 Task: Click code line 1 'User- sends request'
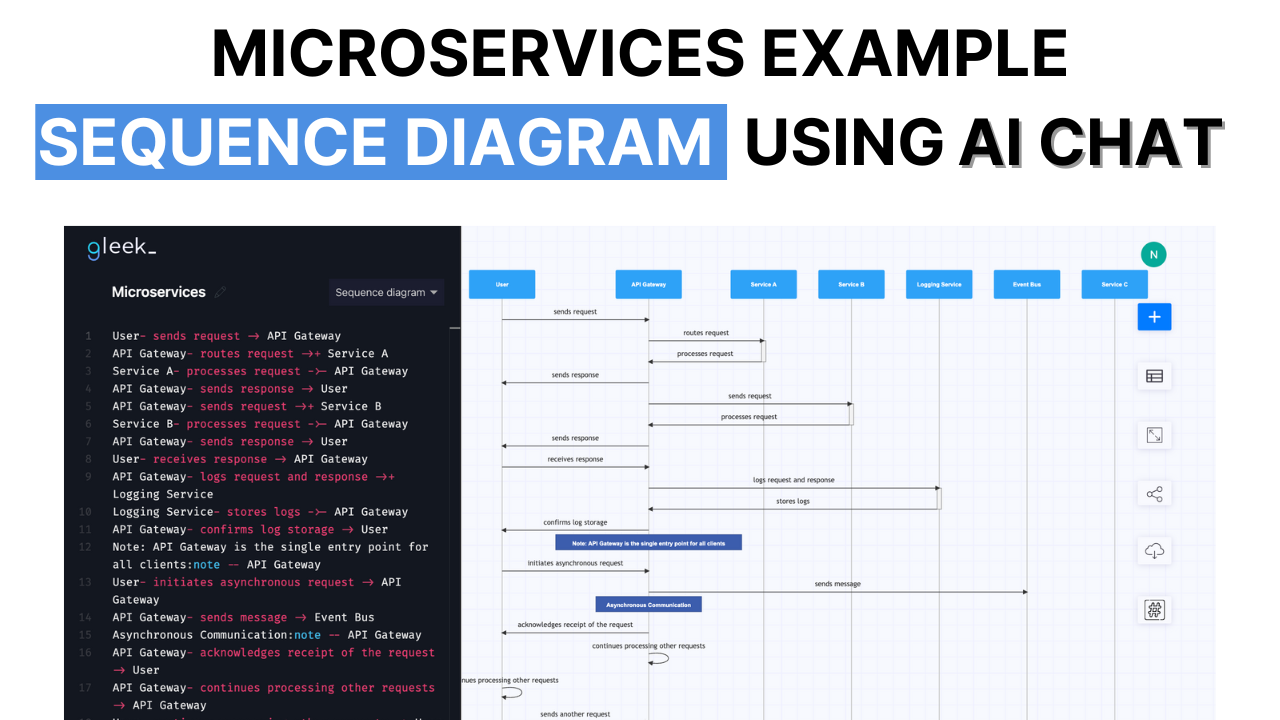pyautogui.click(x=226, y=336)
